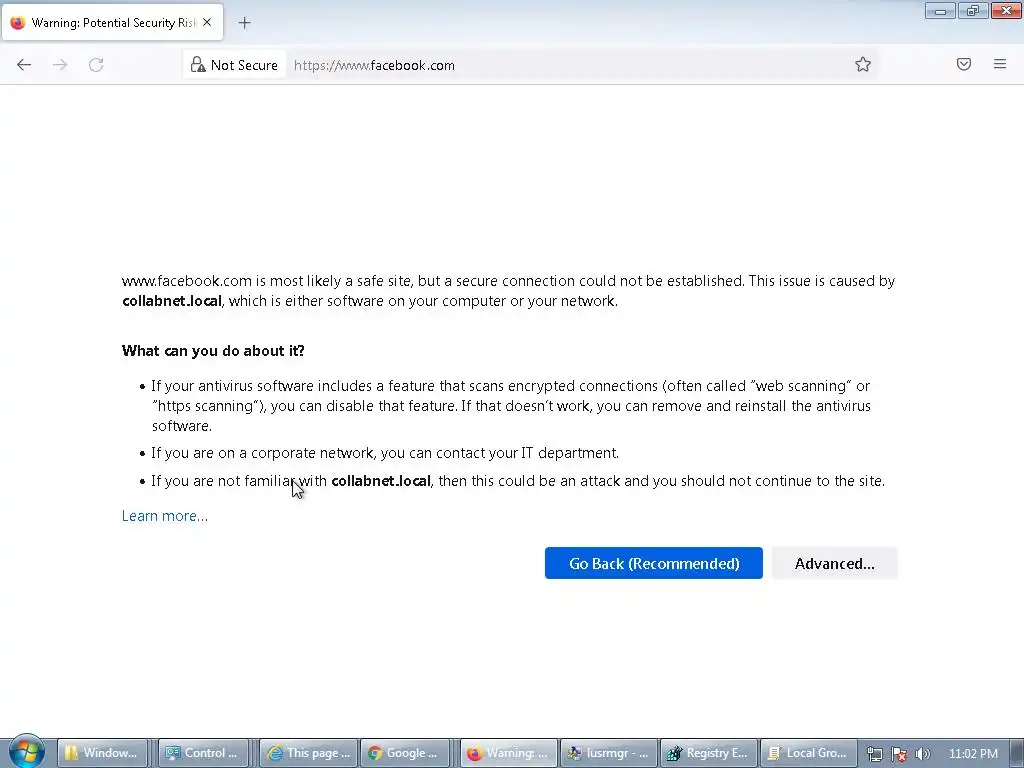Reload the current page
This screenshot has height=768, width=1024.
96,65
